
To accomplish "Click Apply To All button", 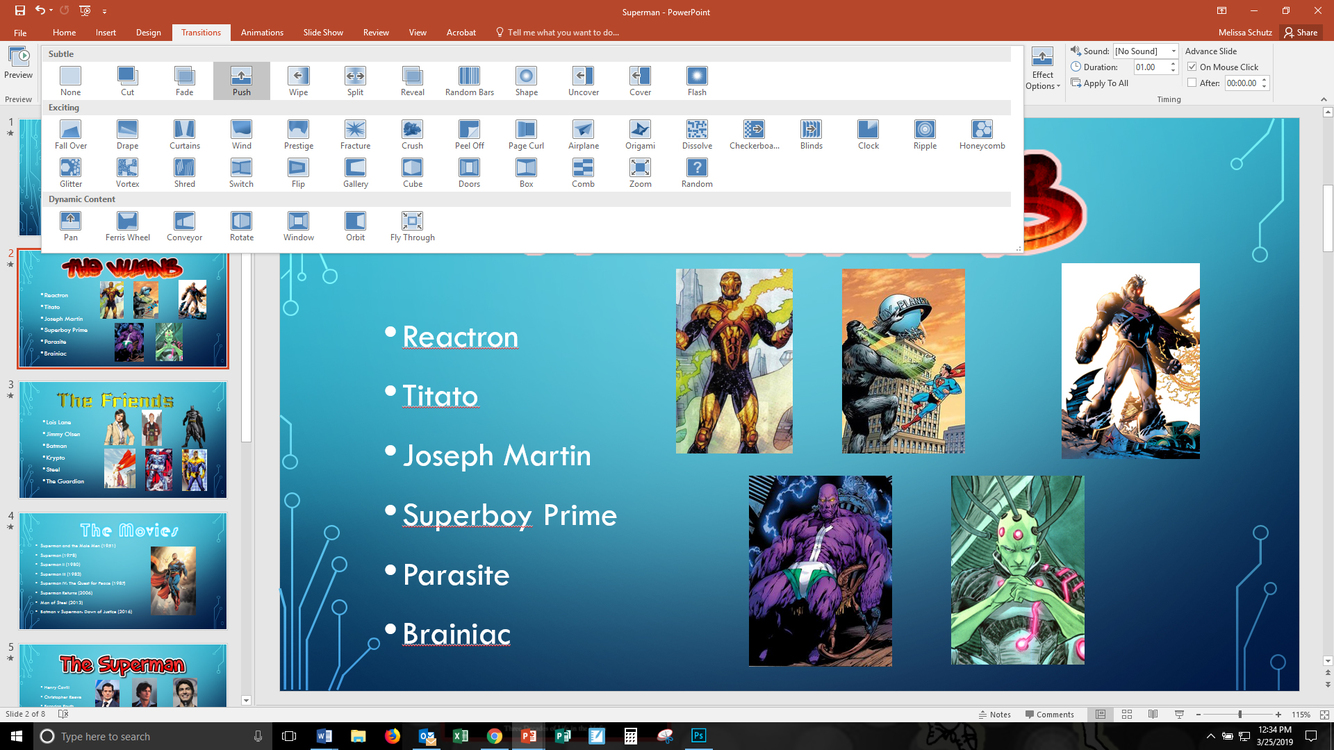I will coord(1099,83).
